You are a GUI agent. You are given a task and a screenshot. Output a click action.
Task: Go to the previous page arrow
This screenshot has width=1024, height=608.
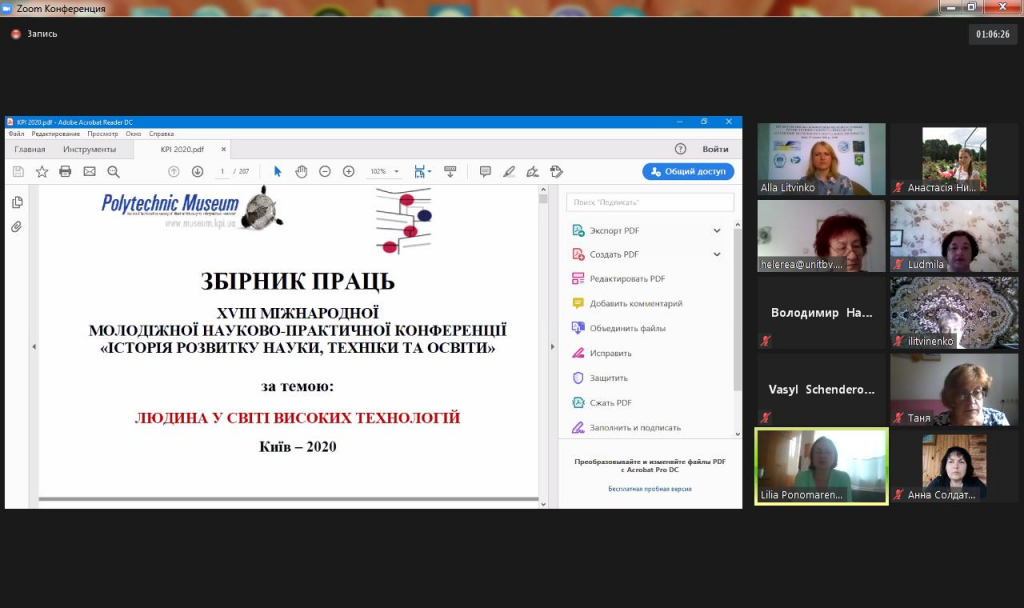pyautogui.click(x=174, y=172)
